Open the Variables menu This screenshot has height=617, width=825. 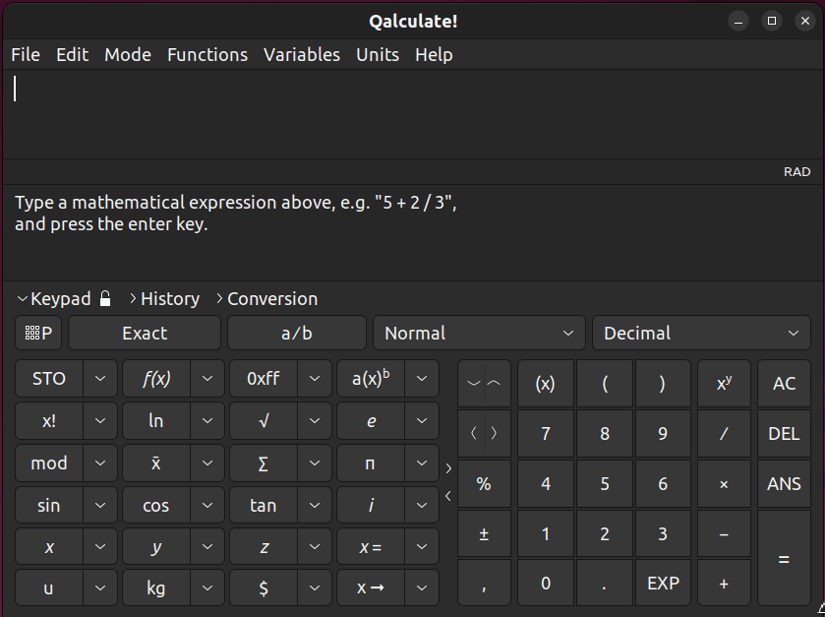301,55
